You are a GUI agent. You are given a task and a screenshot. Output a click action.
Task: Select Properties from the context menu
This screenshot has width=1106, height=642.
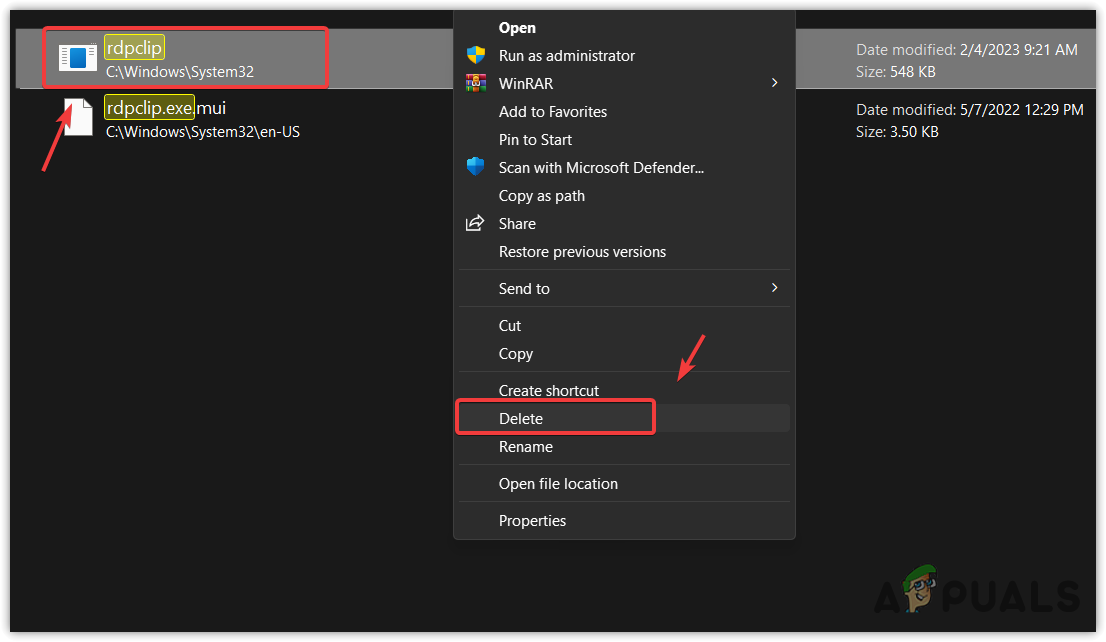pyautogui.click(x=532, y=520)
